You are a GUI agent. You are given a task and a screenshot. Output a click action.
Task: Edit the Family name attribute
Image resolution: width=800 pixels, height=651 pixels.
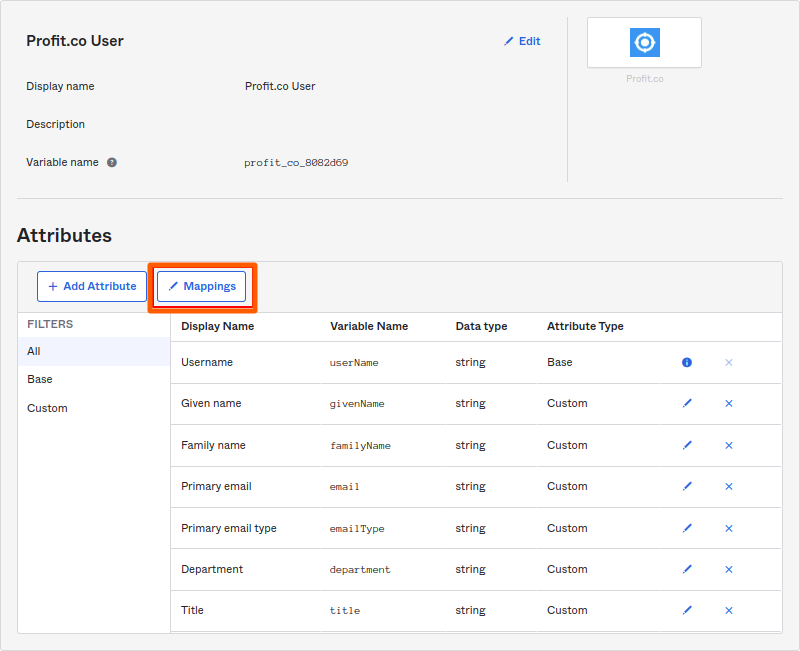pos(687,445)
